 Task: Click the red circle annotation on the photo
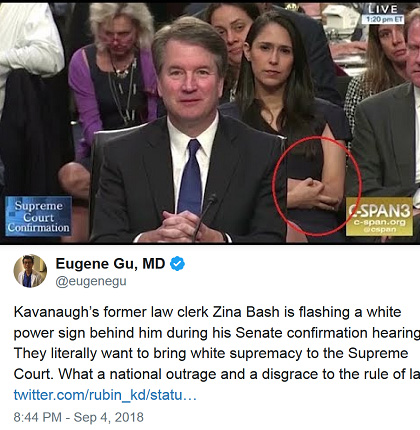point(317,186)
